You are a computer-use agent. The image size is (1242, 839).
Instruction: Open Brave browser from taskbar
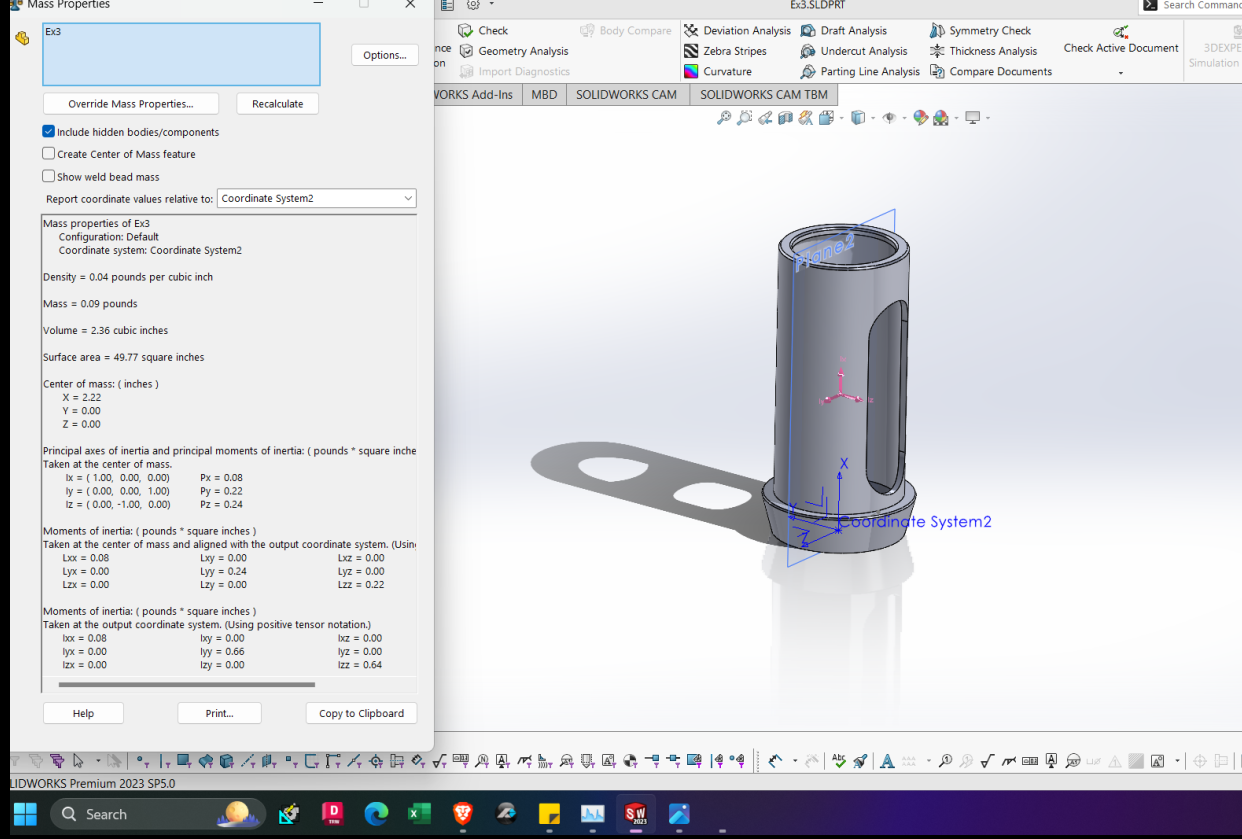(462, 814)
